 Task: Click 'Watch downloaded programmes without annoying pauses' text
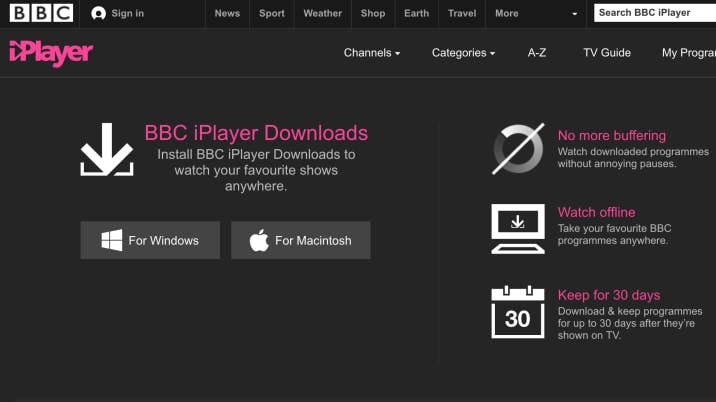click(633, 158)
